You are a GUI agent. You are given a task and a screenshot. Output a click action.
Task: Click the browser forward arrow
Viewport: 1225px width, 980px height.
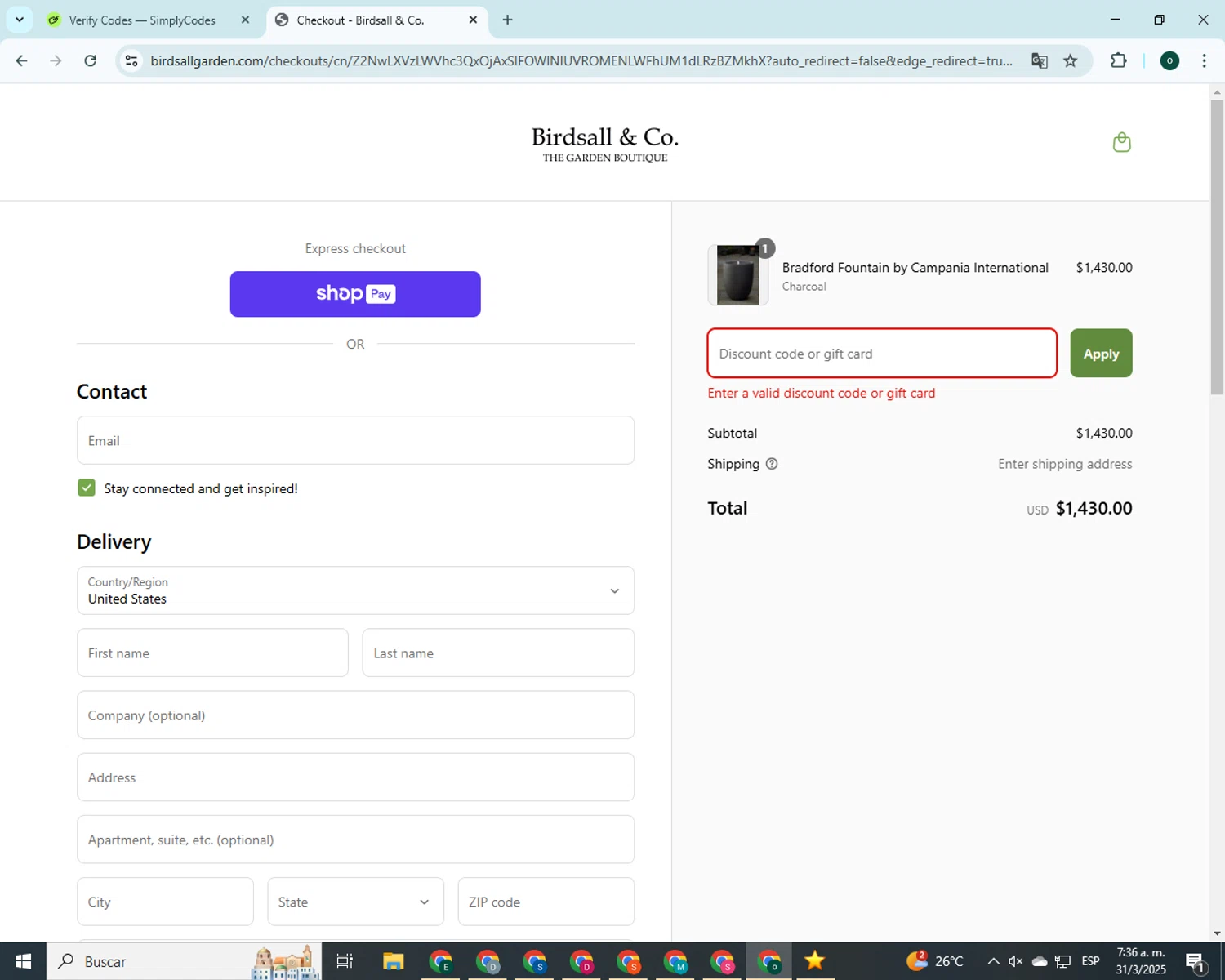(x=56, y=60)
